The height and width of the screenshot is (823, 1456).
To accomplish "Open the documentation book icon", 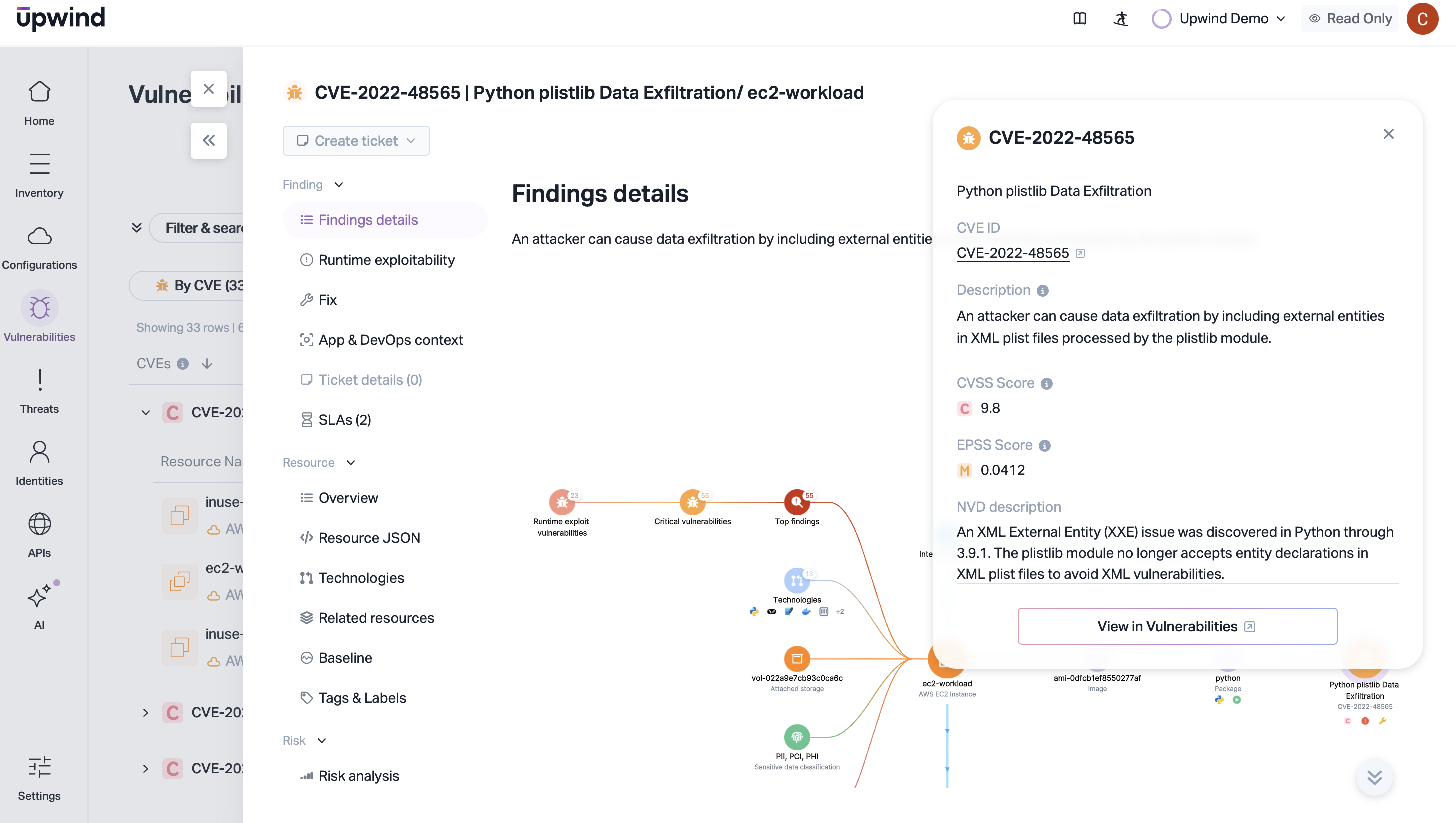I will tap(1079, 19).
